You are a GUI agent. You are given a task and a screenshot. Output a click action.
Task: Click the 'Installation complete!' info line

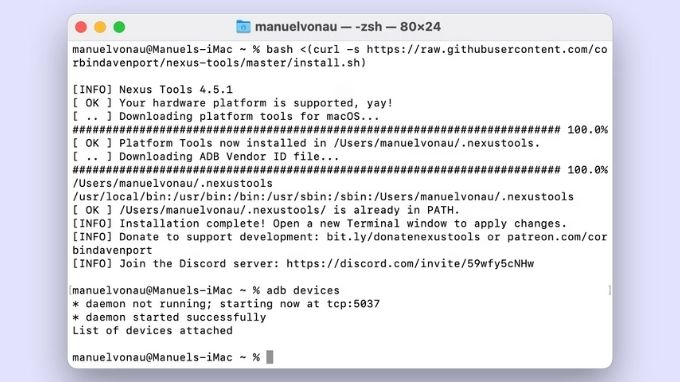[320, 224]
